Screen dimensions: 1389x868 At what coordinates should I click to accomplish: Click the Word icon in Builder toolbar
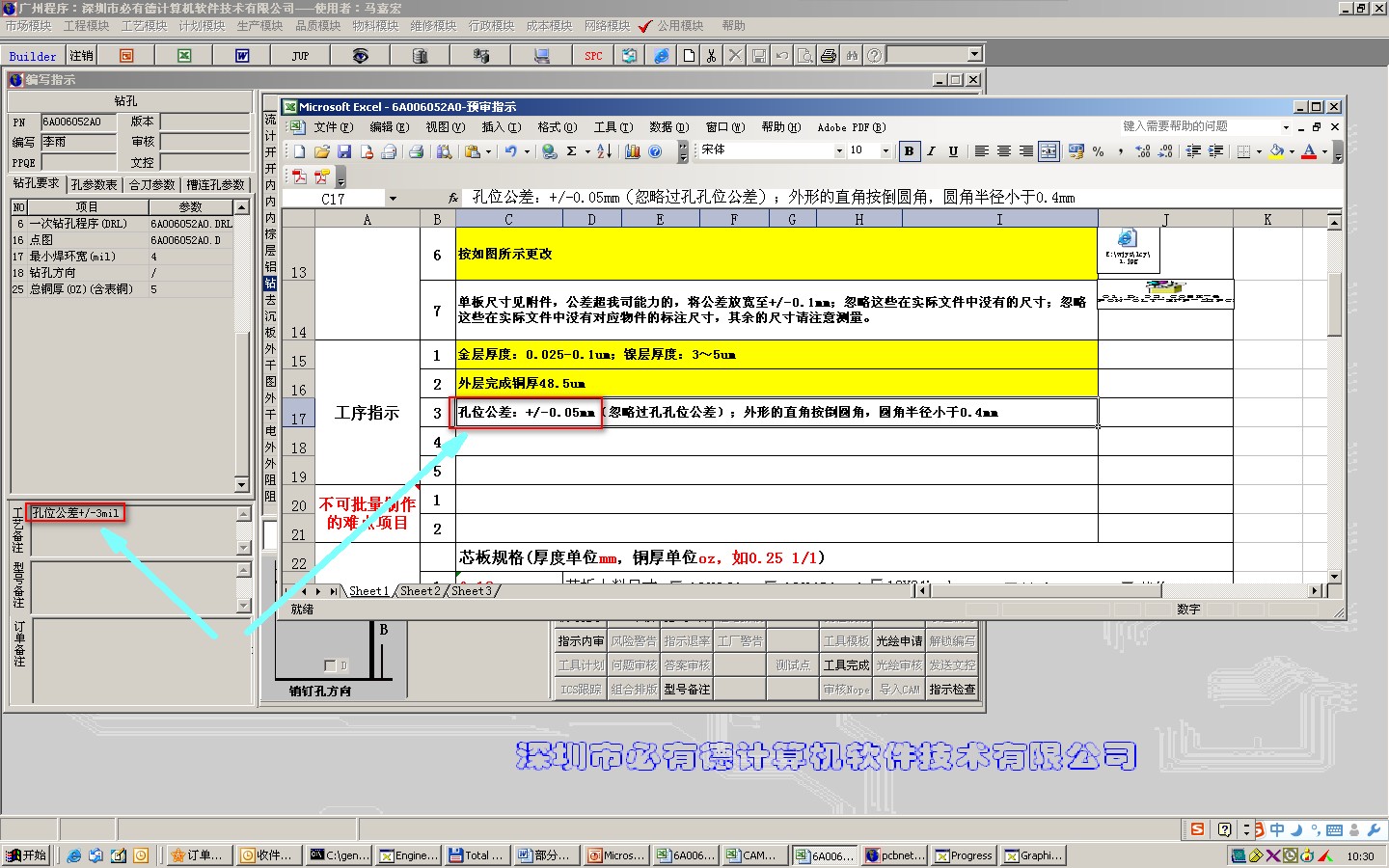242,56
